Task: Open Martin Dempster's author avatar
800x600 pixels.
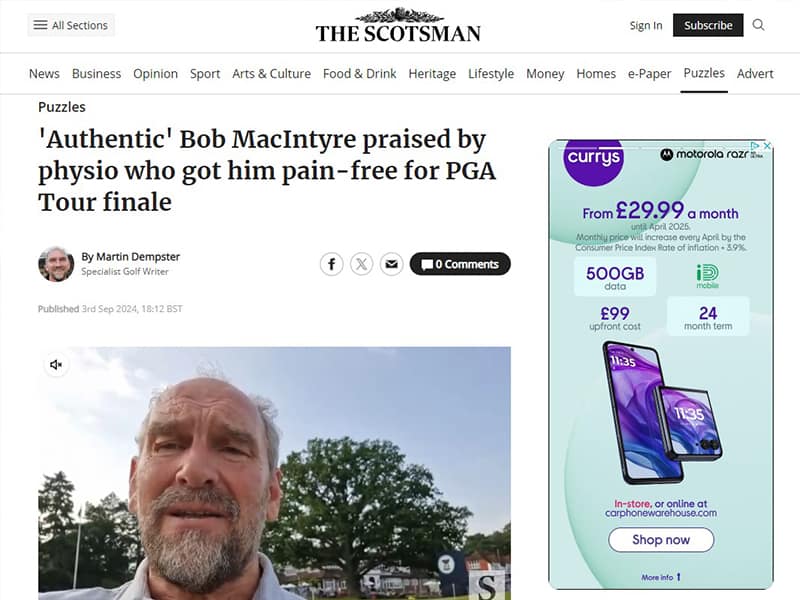Action: point(56,264)
